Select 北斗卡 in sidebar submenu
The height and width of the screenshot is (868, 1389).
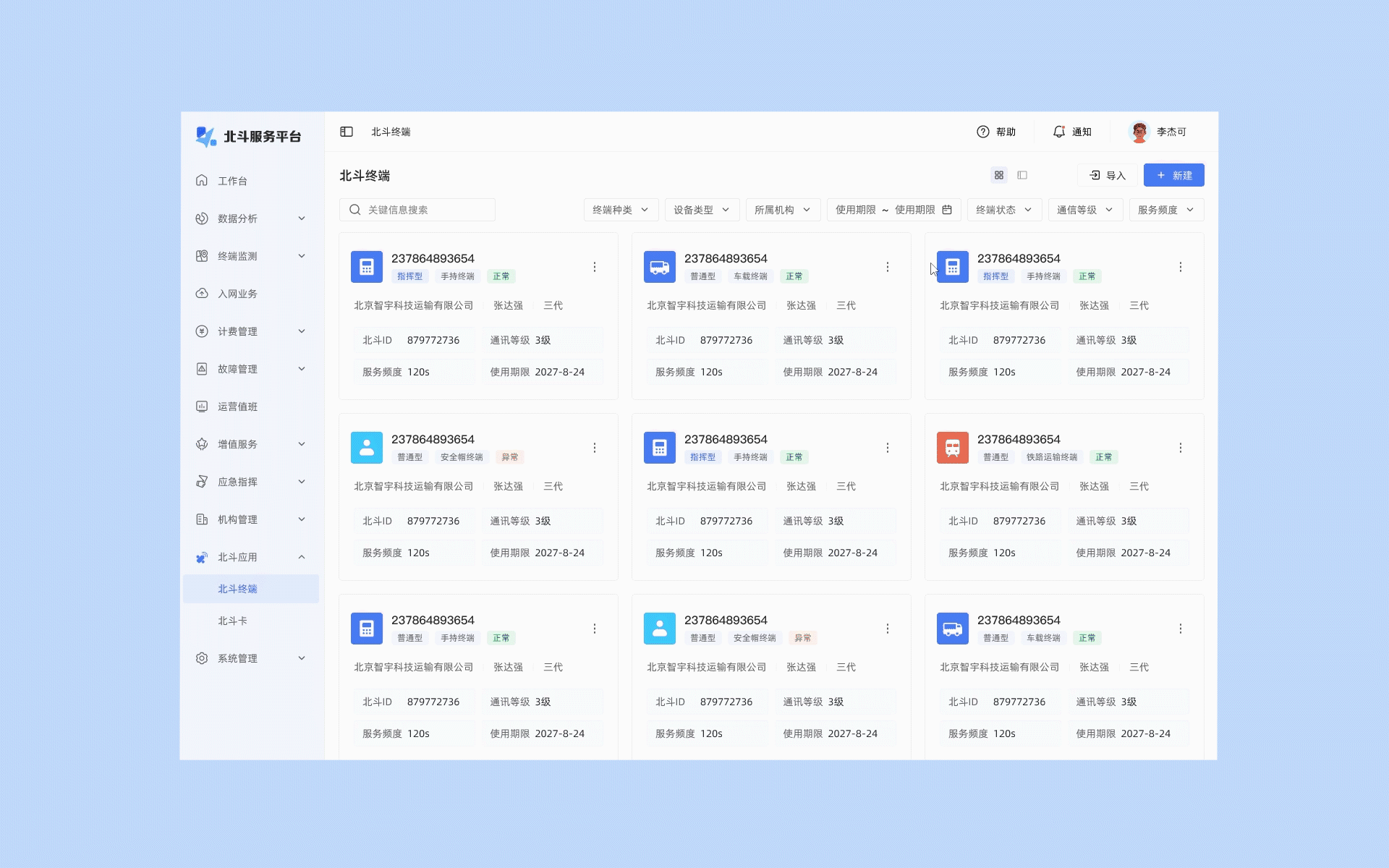point(233,621)
